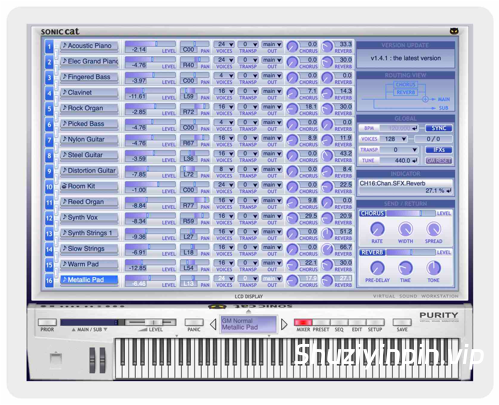Open the Global VOICES 128 dropdown
Image resolution: width=499 pixels, height=405 pixels.
click(x=395, y=139)
